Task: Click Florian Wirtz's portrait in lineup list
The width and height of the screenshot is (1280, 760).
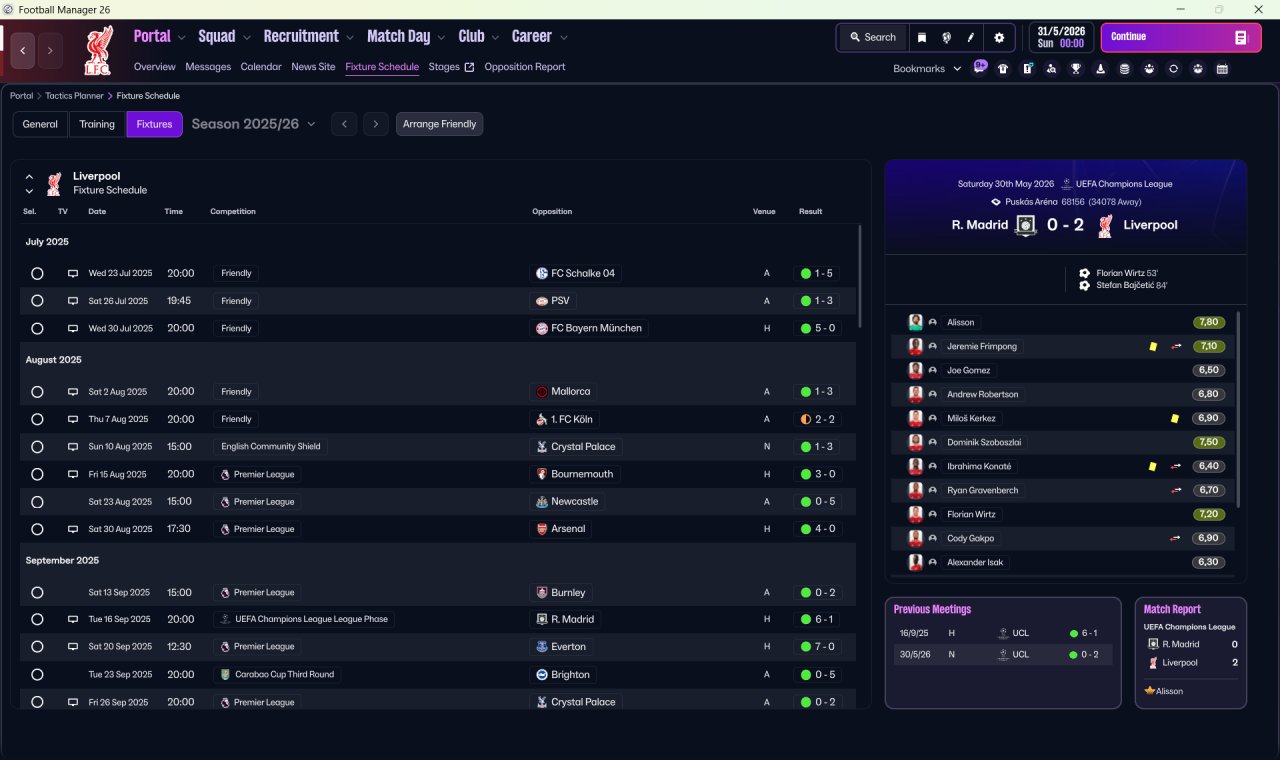Action: 915,514
